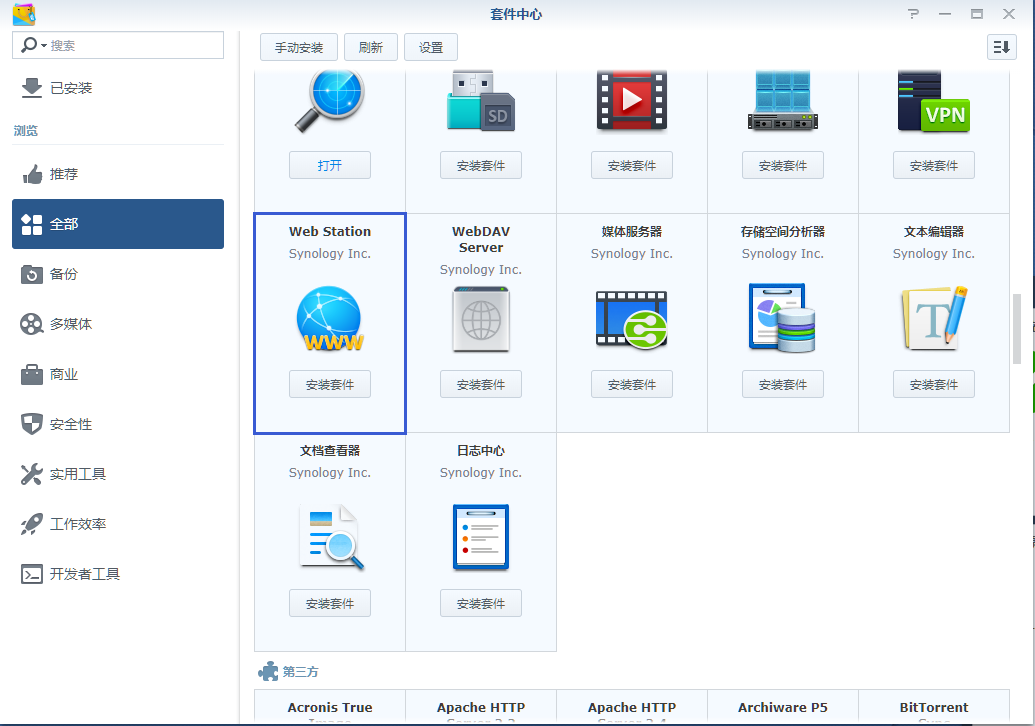Click the WebDAV Server package icon
The height and width of the screenshot is (726, 1035).
(x=481, y=319)
